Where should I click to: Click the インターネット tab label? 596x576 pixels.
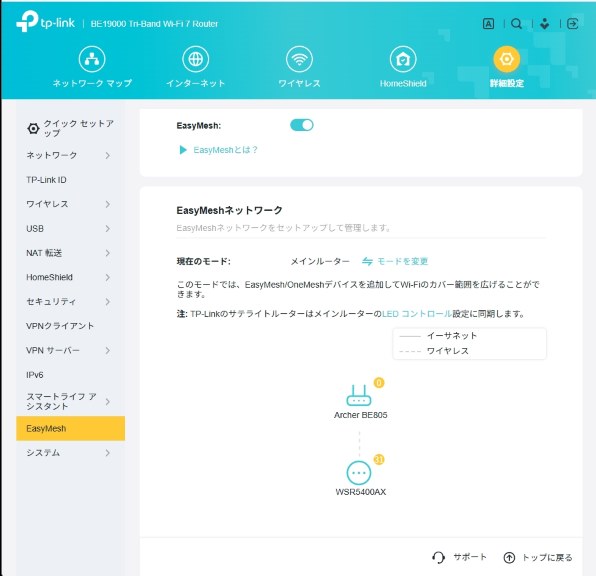[x=195, y=83]
